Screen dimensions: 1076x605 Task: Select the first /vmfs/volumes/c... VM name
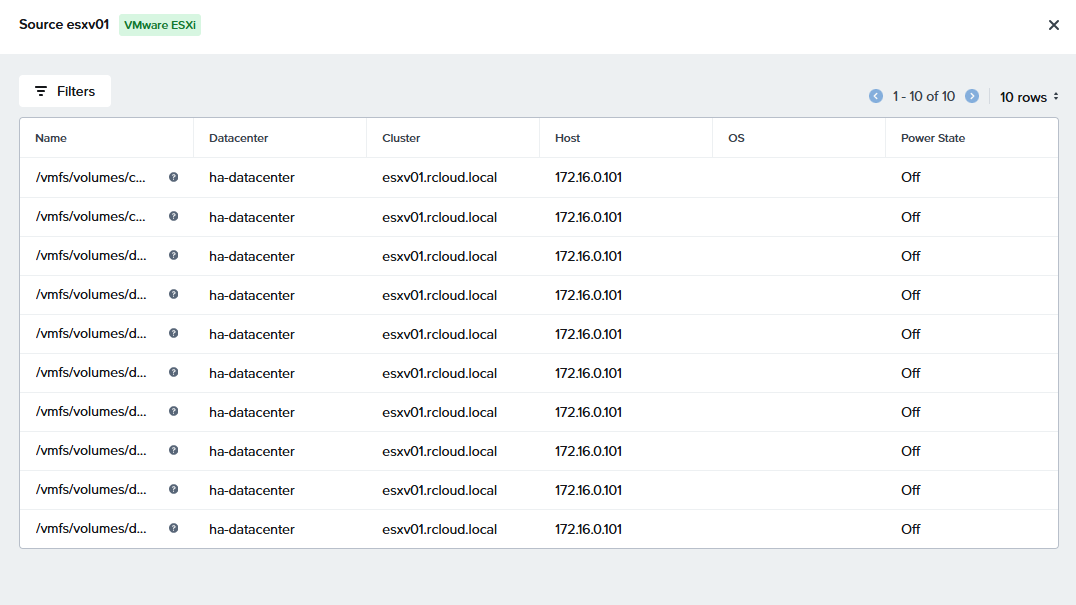[91, 178]
